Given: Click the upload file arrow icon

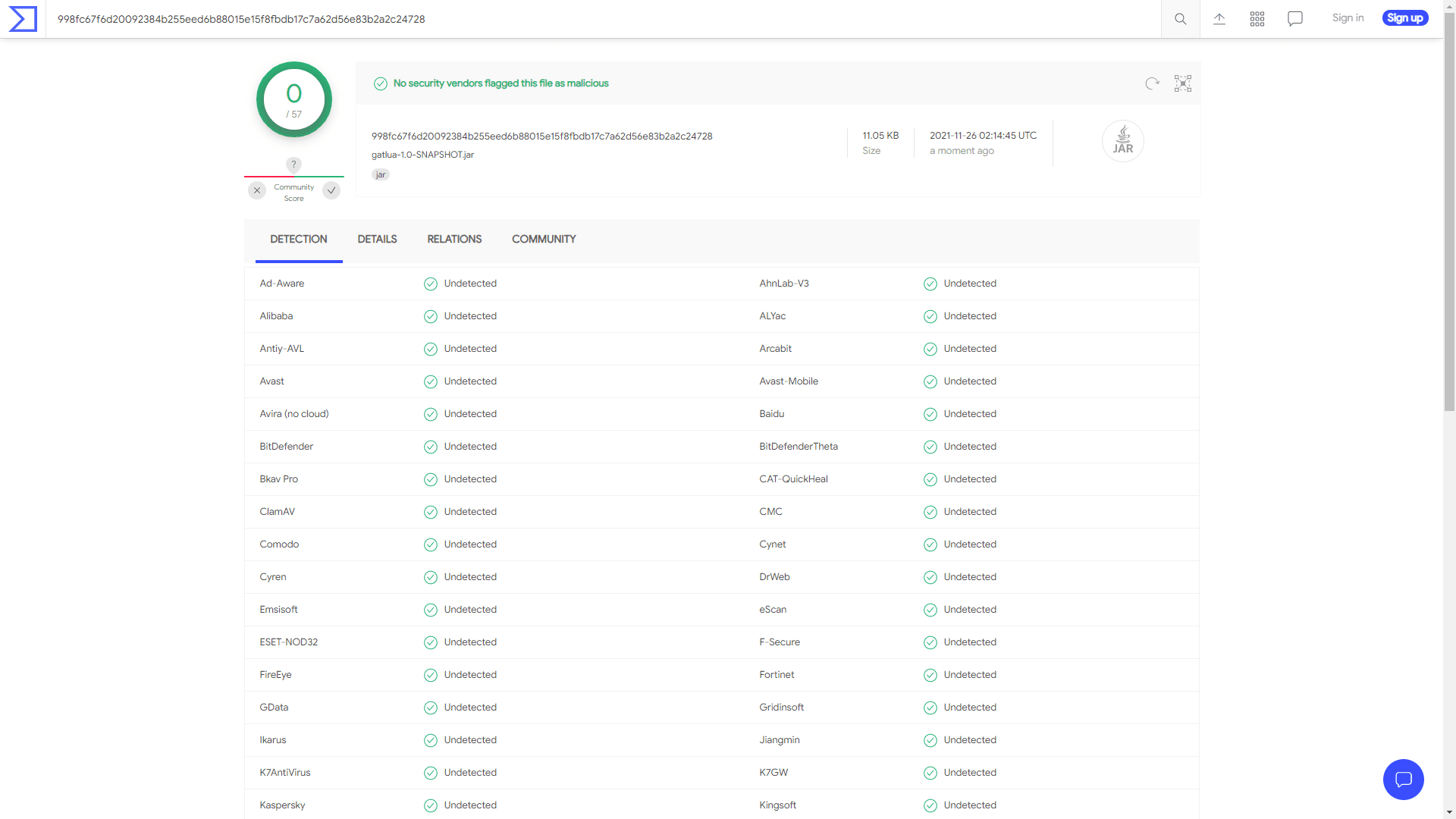Looking at the screenshot, I should (x=1219, y=19).
